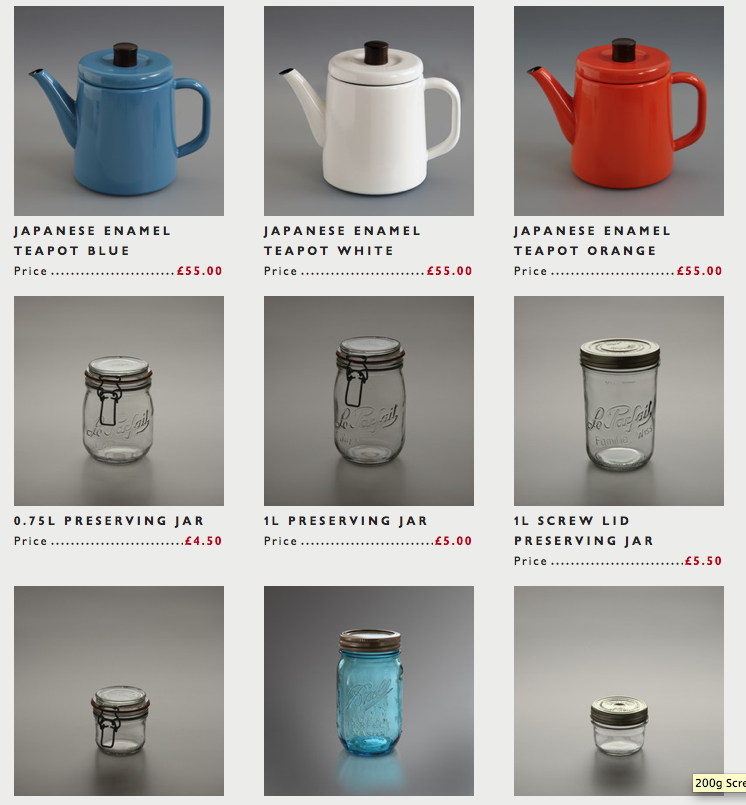Click the Japanese Enamel Teapot White title
Image resolution: width=746 pixels, height=805 pixels.
[x=342, y=241]
